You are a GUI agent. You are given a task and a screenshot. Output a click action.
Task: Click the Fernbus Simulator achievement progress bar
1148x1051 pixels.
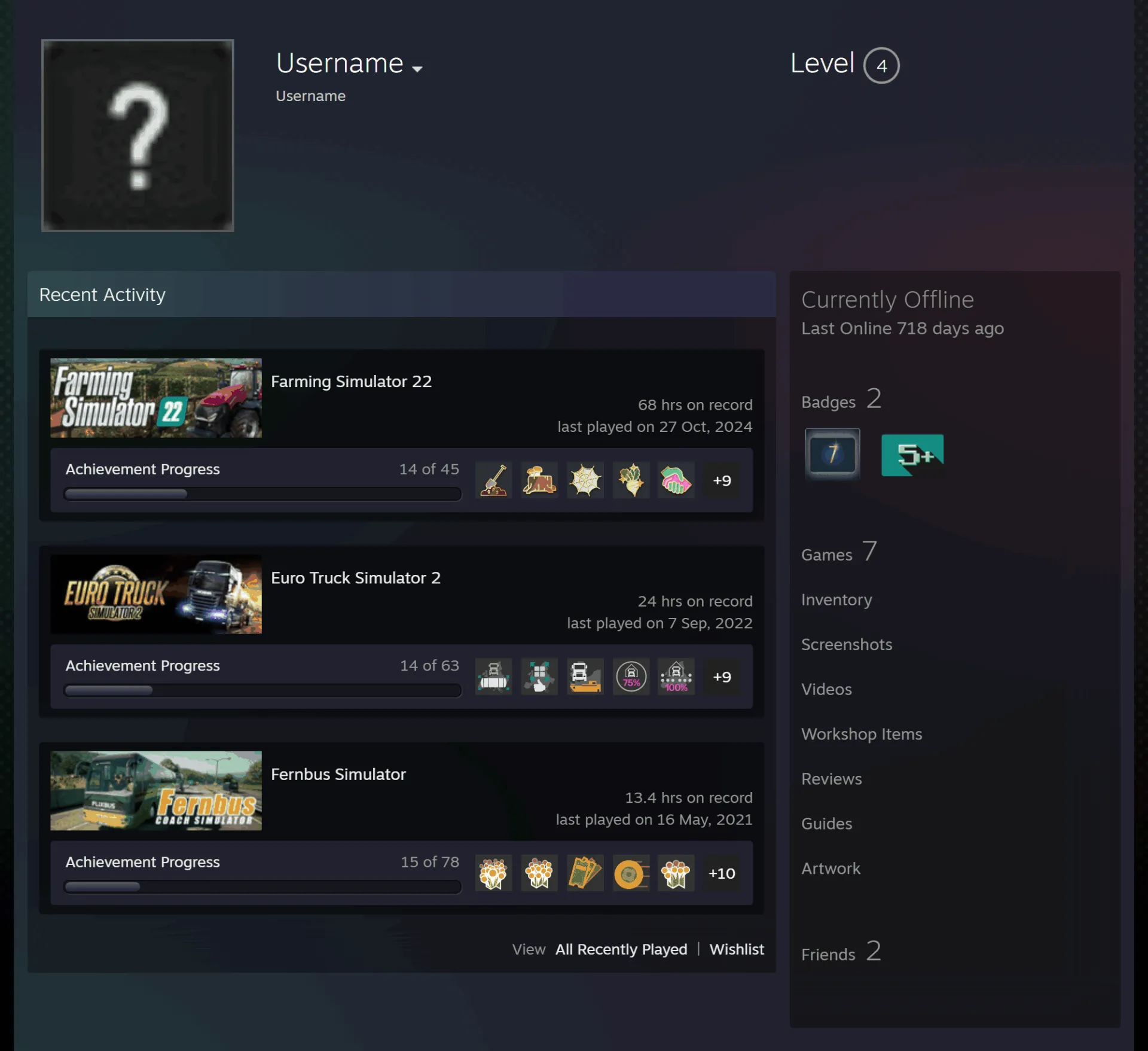pos(262,887)
